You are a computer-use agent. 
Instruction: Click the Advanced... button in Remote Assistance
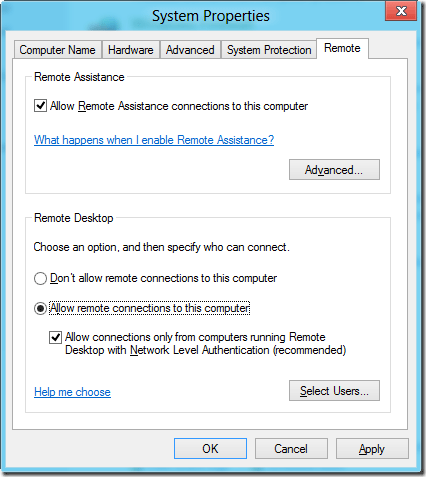tap(334, 170)
